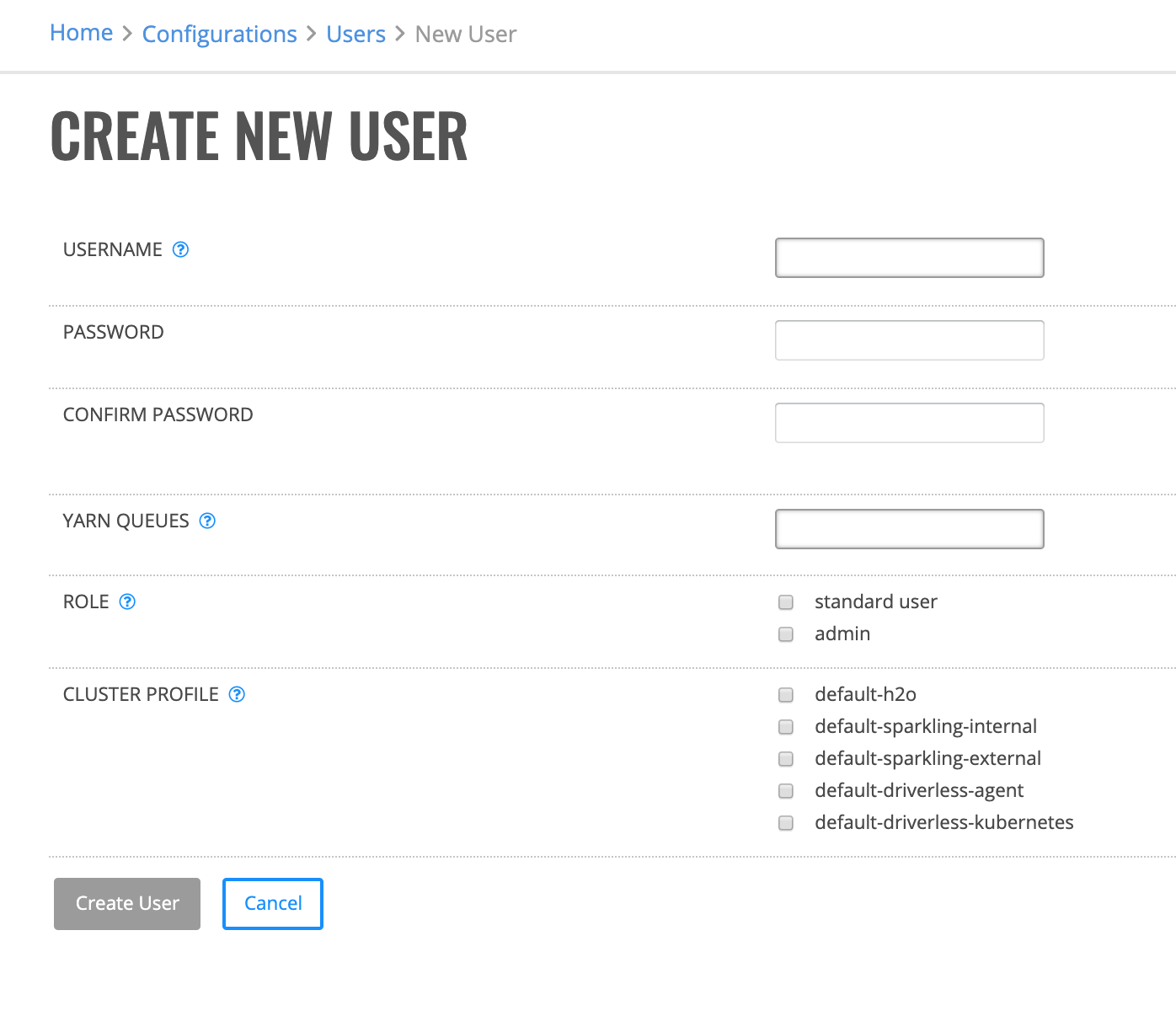This screenshot has height=1016, width=1176.
Task: Open the Username help icon
Action: [x=180, y=249]
